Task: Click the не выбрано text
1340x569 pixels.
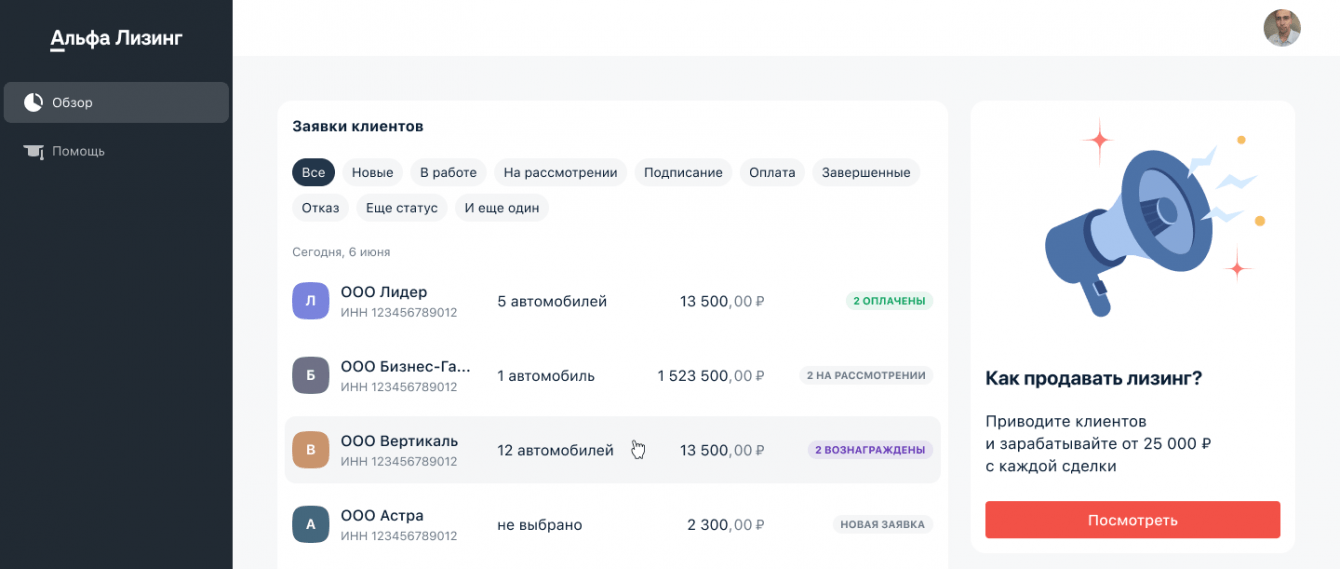Action: (x=540, y=525)
